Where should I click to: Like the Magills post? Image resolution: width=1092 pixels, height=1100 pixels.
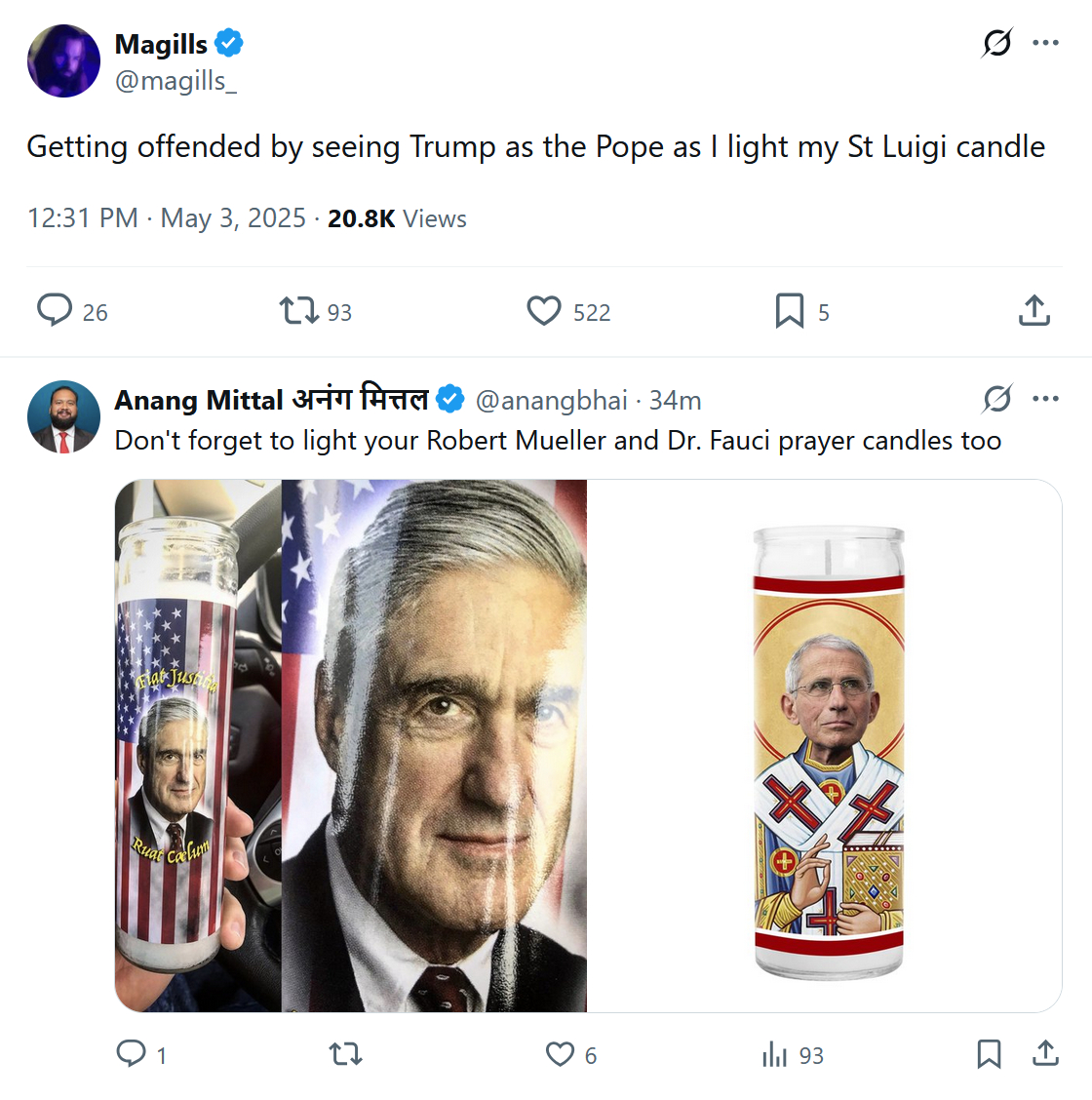pos(544,311)
